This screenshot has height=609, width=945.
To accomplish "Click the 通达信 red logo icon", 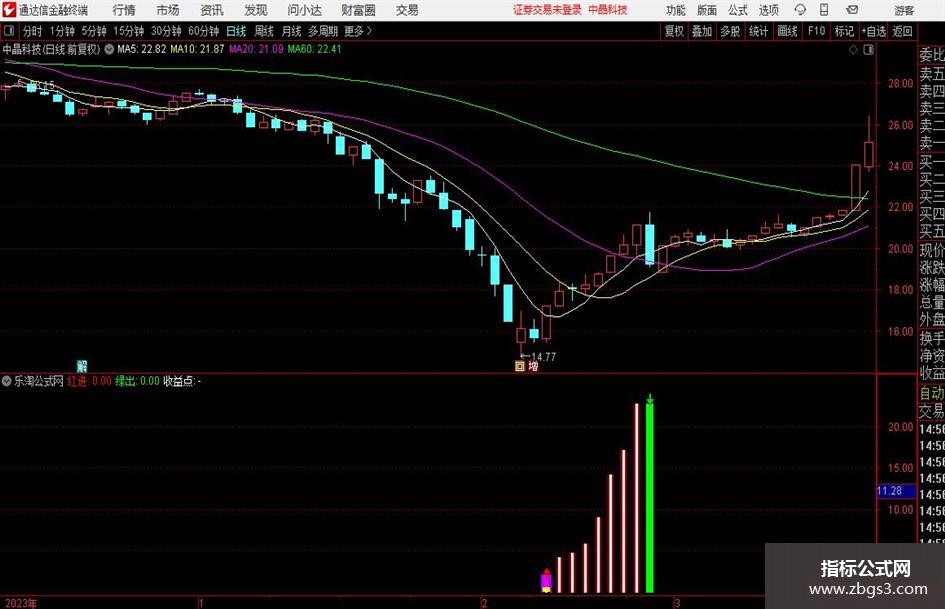I will pyautogui.click(x=9, y=10).
